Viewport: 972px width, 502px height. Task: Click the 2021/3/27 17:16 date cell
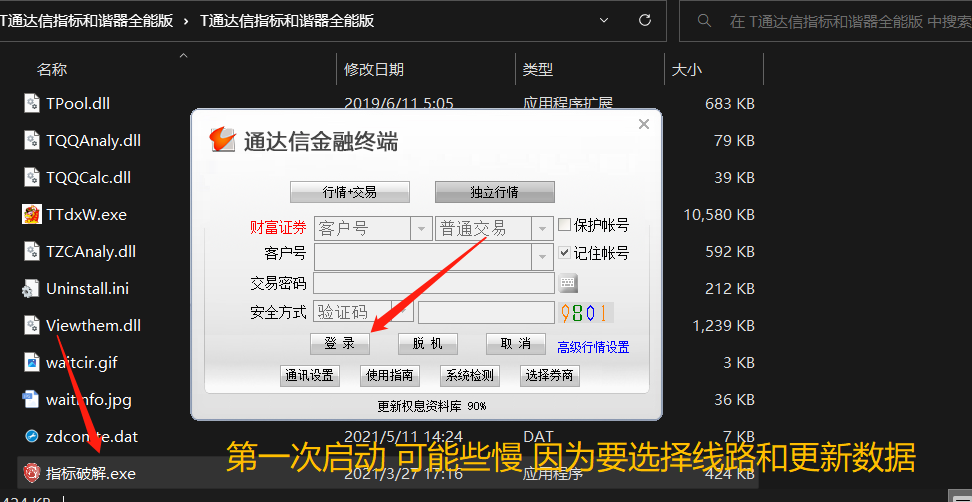coord(403,474)
